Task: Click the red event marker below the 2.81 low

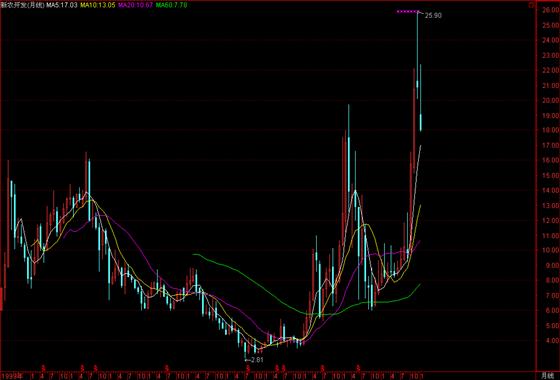Action: 248,367
